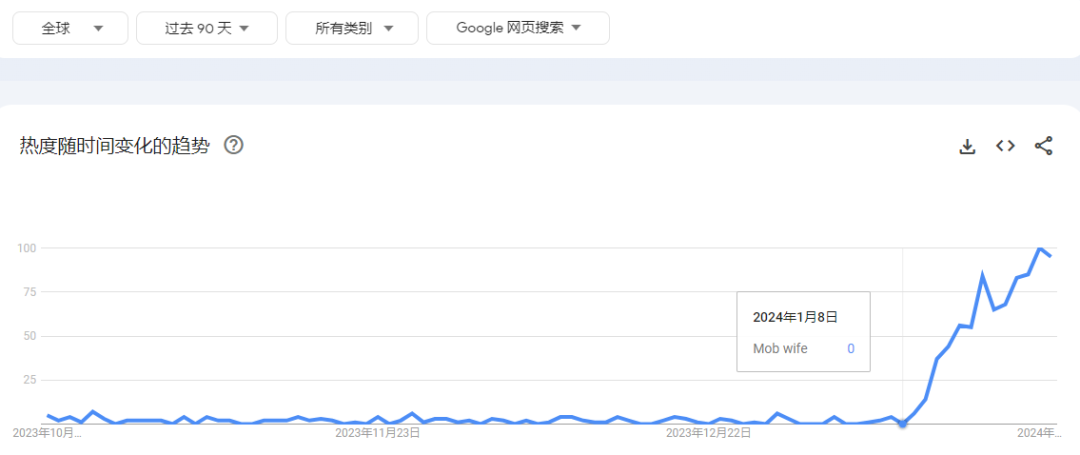Expand the Google 网页搜索 search type dropdown
The width and height of the screenshot is (1080, 455).
tap(517, 28)
